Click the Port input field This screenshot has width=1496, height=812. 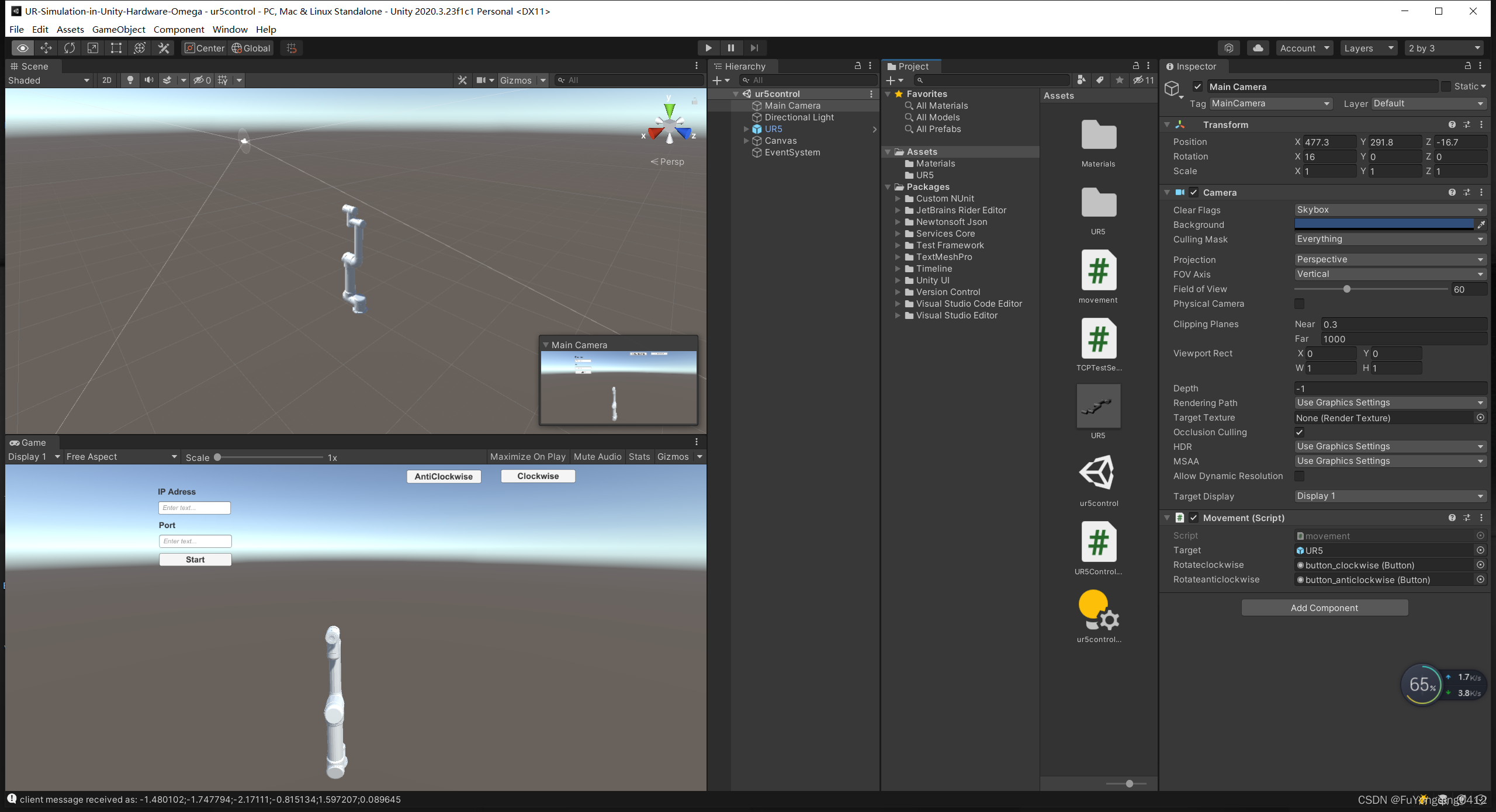click(x=195, y=540)
